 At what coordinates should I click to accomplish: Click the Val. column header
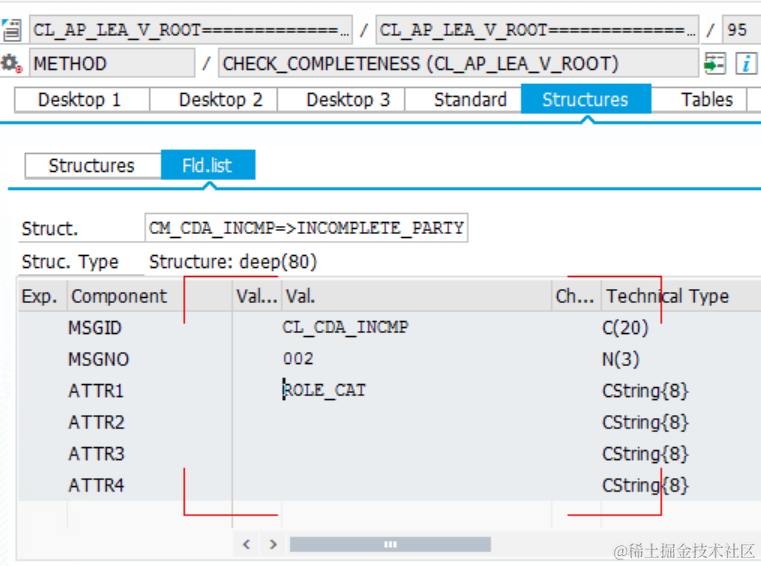coord(416,296)
